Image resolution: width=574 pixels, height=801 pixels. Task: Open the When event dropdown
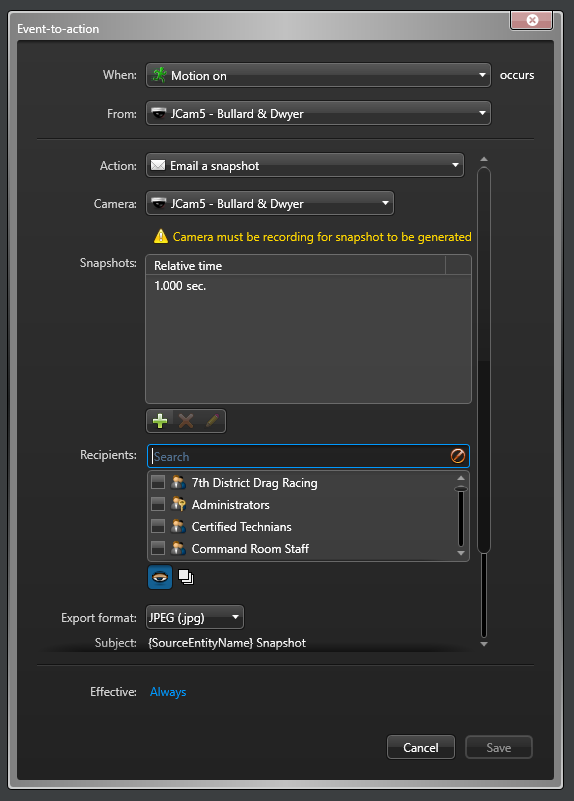[318, 75]
